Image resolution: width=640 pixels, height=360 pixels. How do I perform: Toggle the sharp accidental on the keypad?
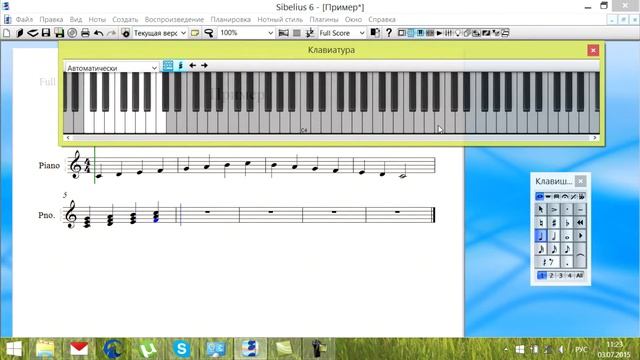coord(554,222)
